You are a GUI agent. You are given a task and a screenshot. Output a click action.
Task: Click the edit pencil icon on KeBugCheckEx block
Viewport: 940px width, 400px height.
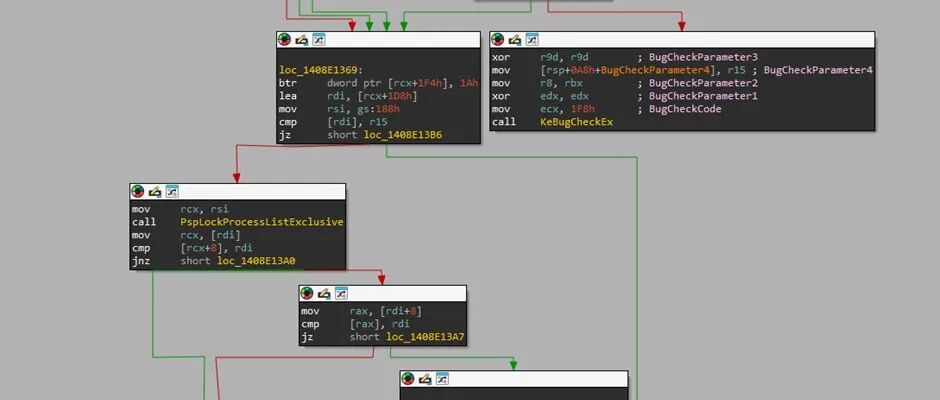coord(515,40)
